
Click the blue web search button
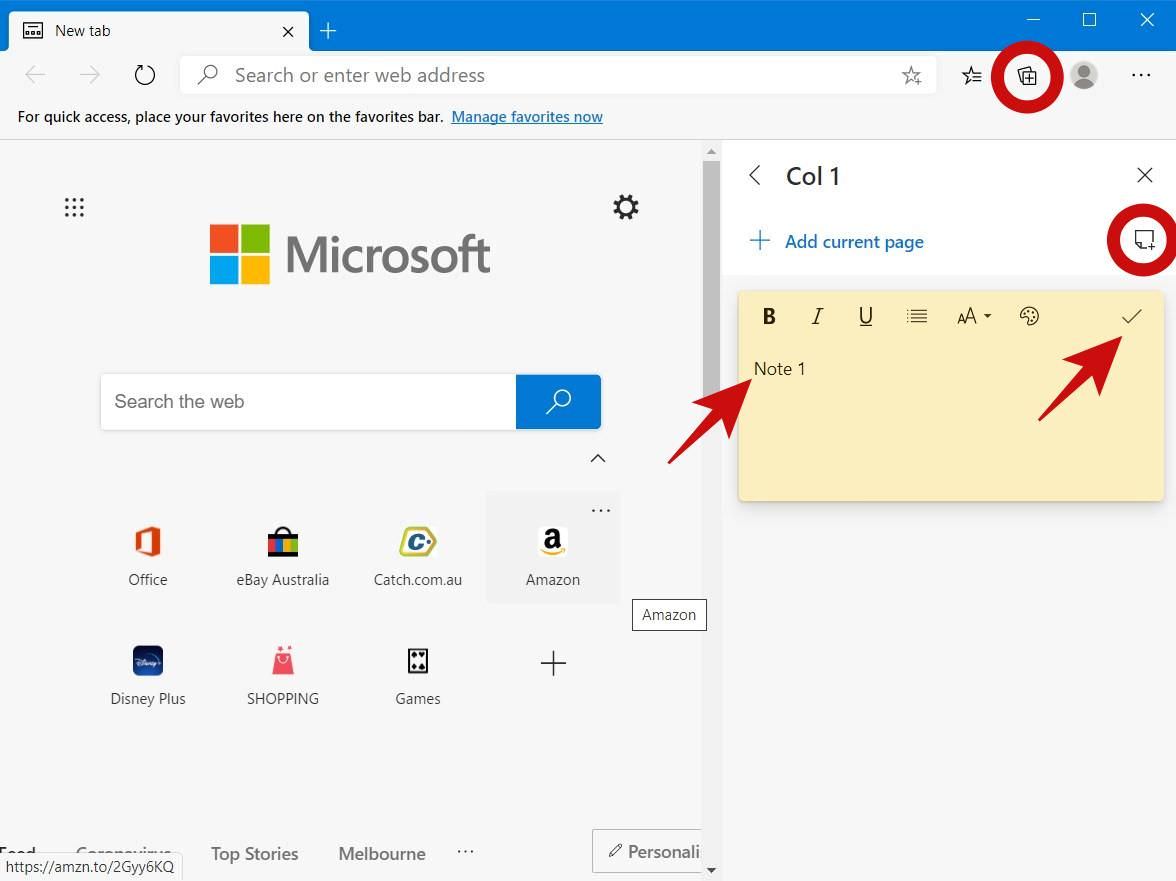pos(558,402)
